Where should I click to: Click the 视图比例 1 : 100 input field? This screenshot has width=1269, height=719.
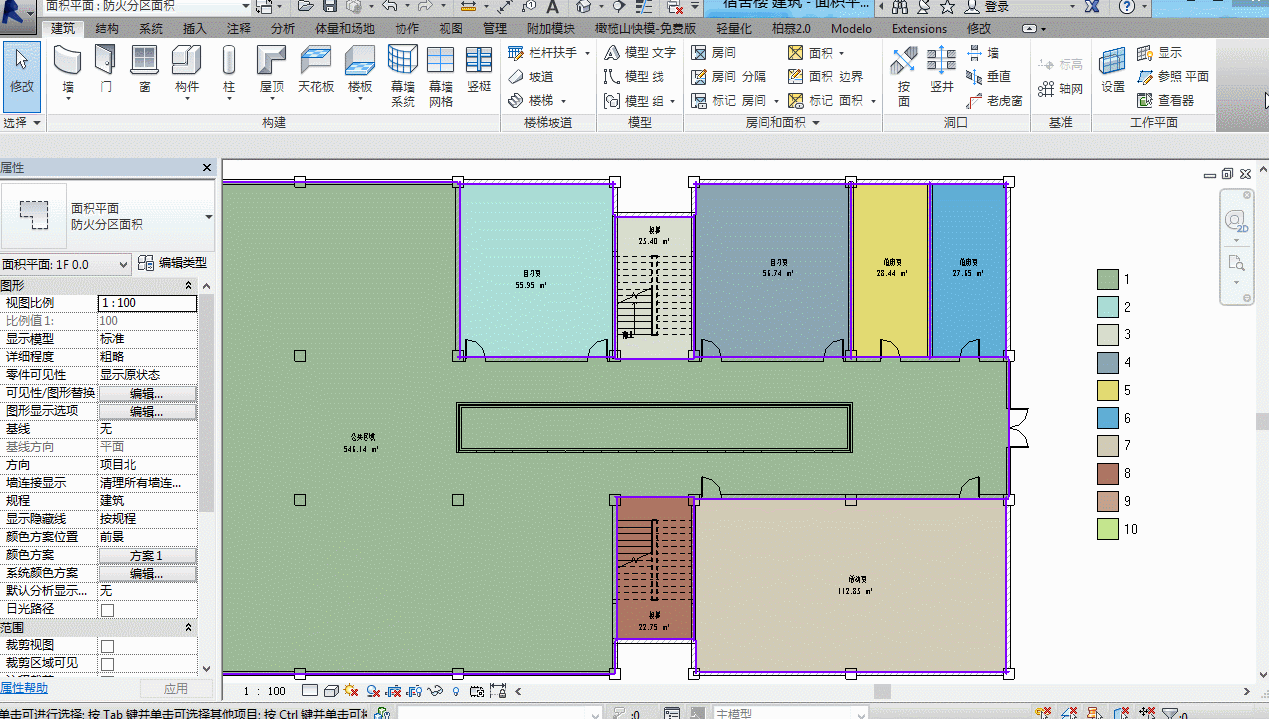click(x=147, y=303)
